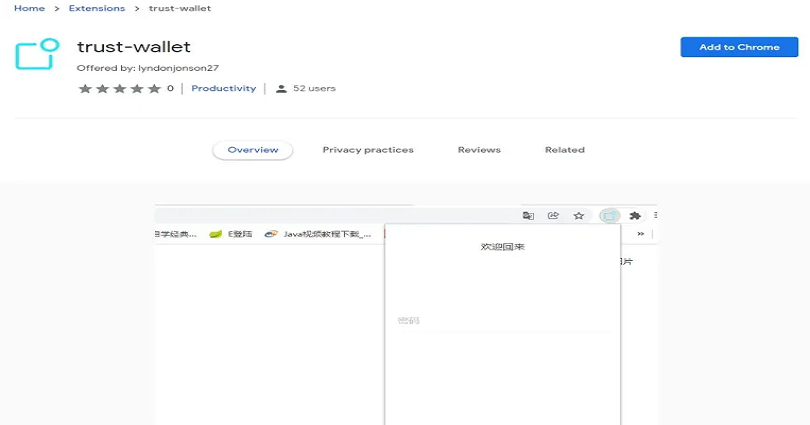Click 'Offered by: lyndonjonson27' text

point(148,68)
